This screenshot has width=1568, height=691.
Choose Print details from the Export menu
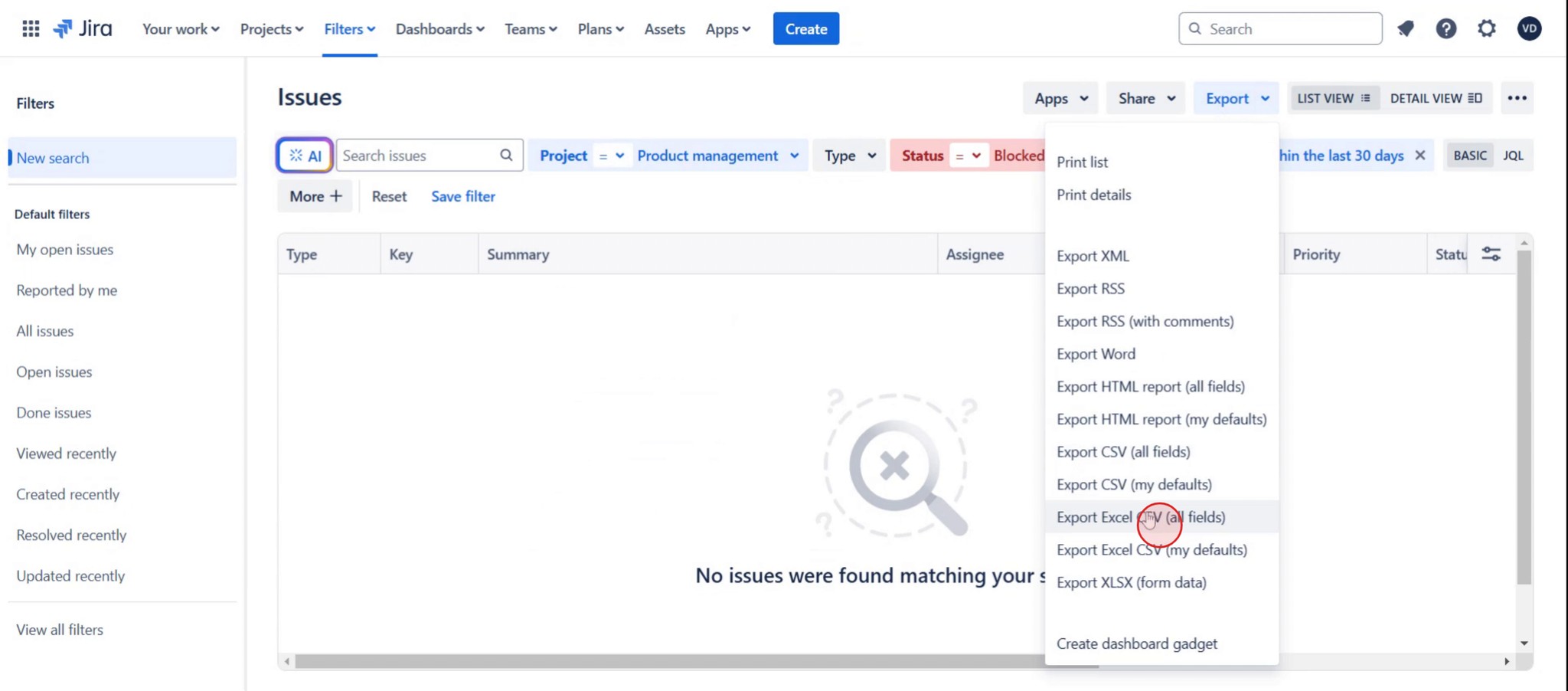pyautogui.click(x=1093, y=195)
